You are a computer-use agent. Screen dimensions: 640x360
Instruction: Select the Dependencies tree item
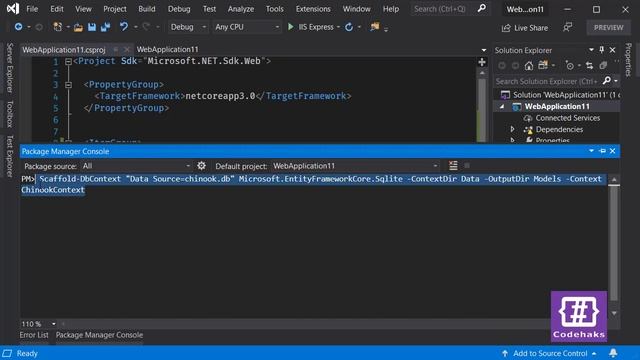(559, 129)
